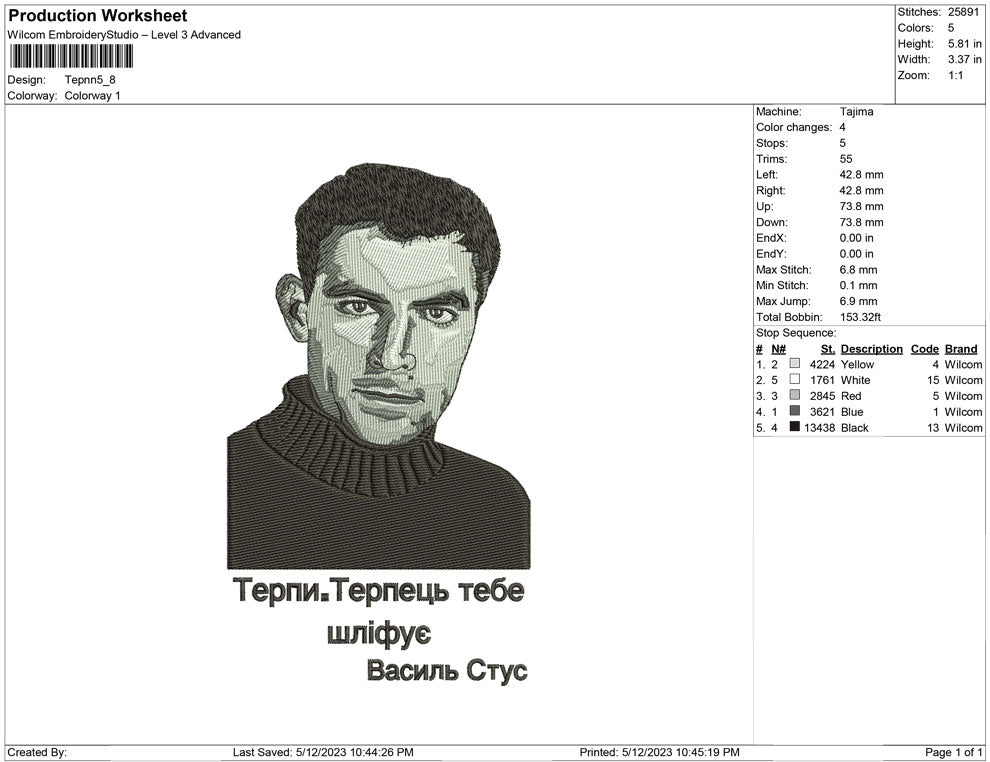Viewport: 990px width, 762px height.
Task: Click the 'Stop Sequence:' heading
Action: coord(796,333)
